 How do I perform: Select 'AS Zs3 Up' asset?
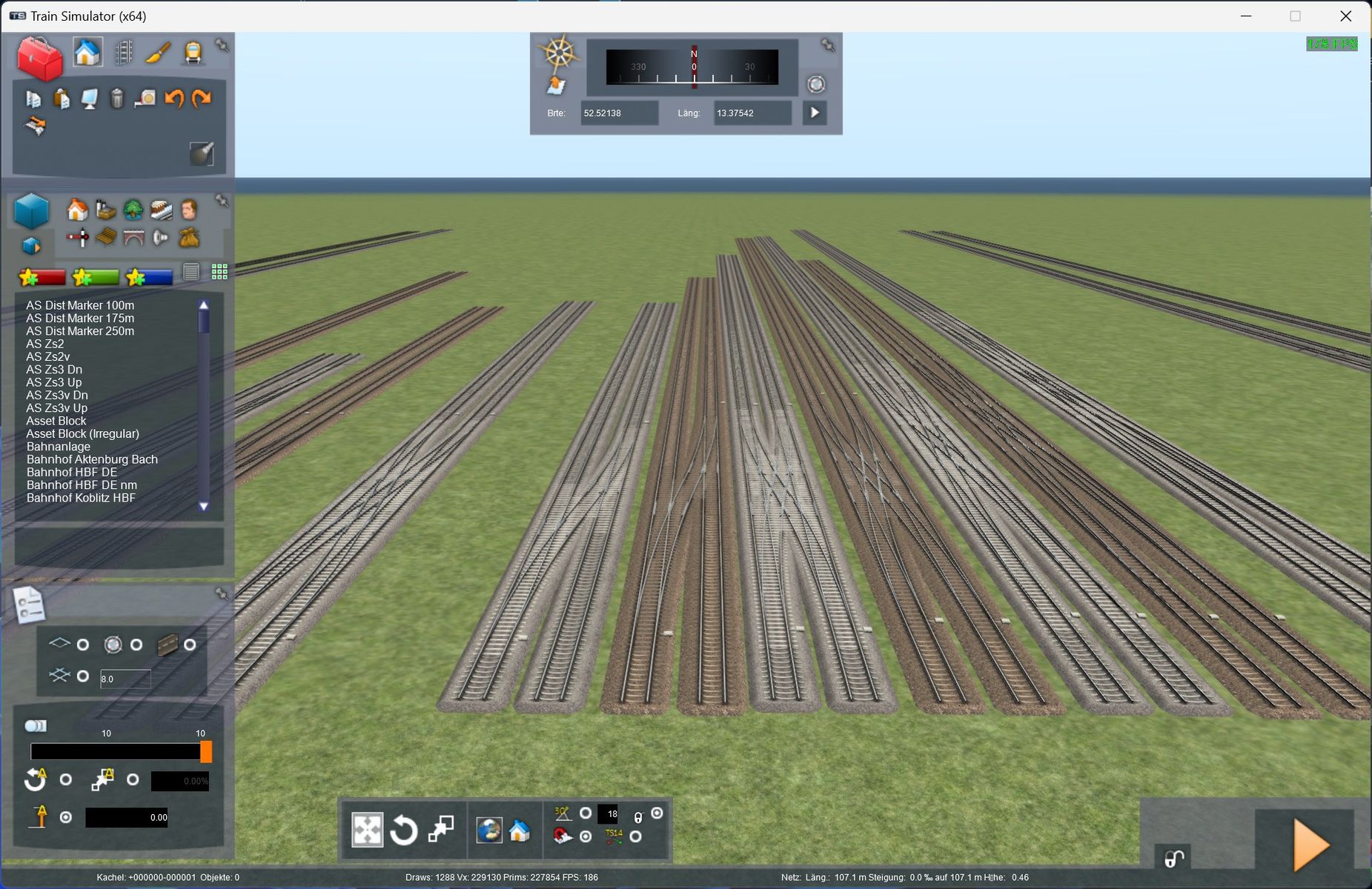point(54,382)
